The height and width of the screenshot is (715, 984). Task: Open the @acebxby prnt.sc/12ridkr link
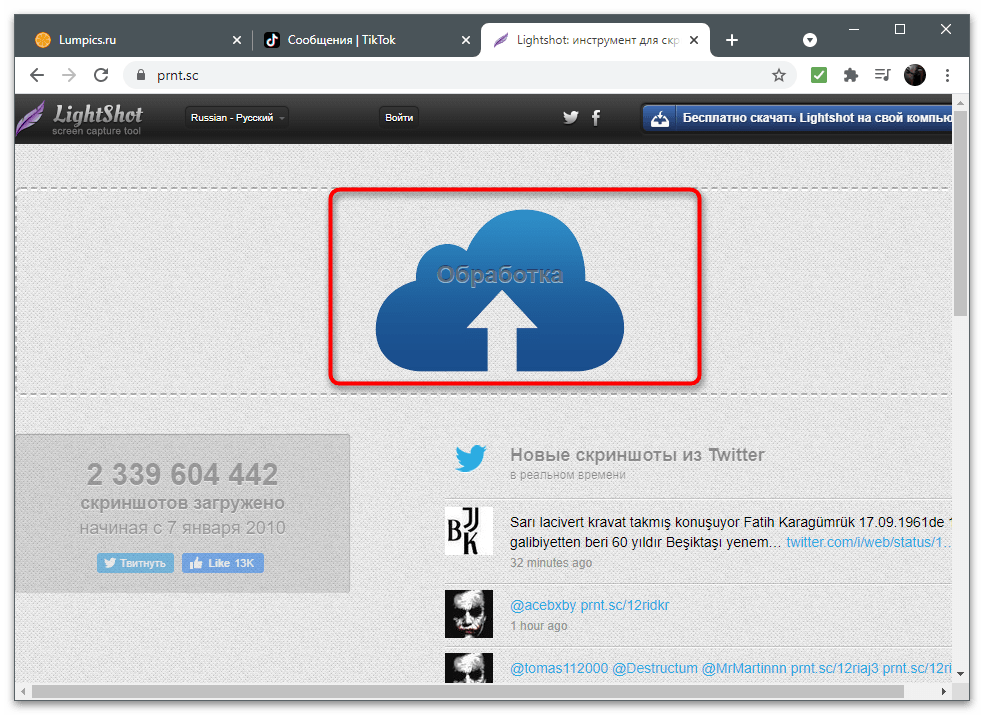click(589, 605)
